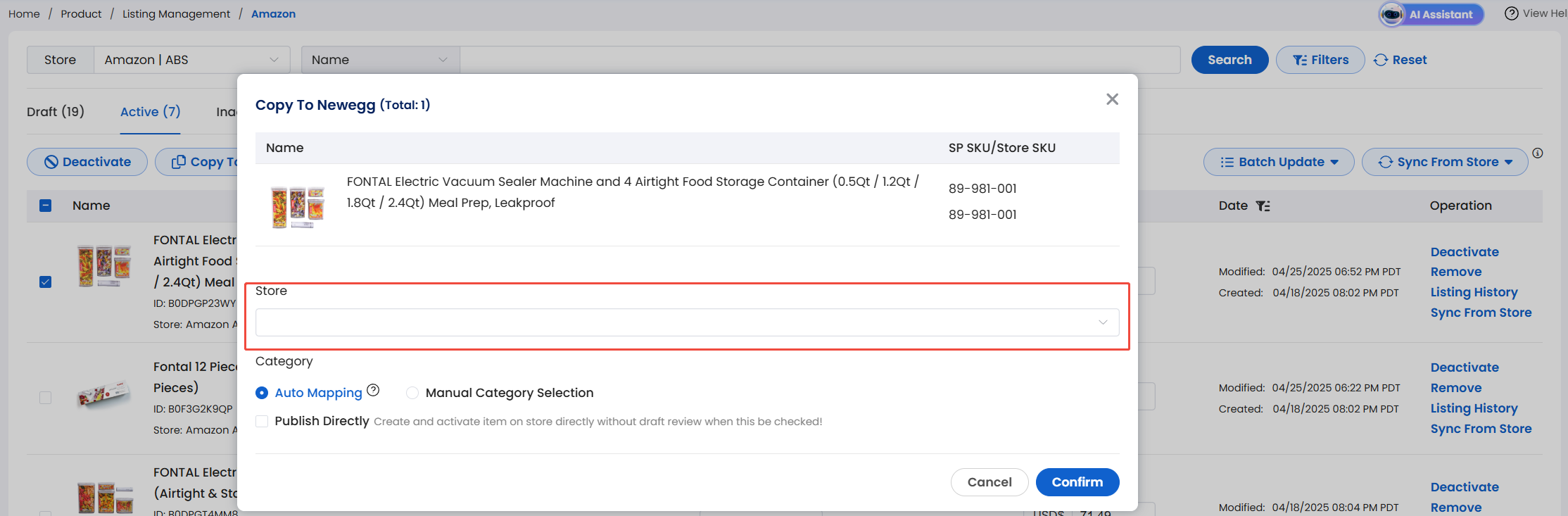Go to Listing Management breadcrumb

(x=176, y=14)
